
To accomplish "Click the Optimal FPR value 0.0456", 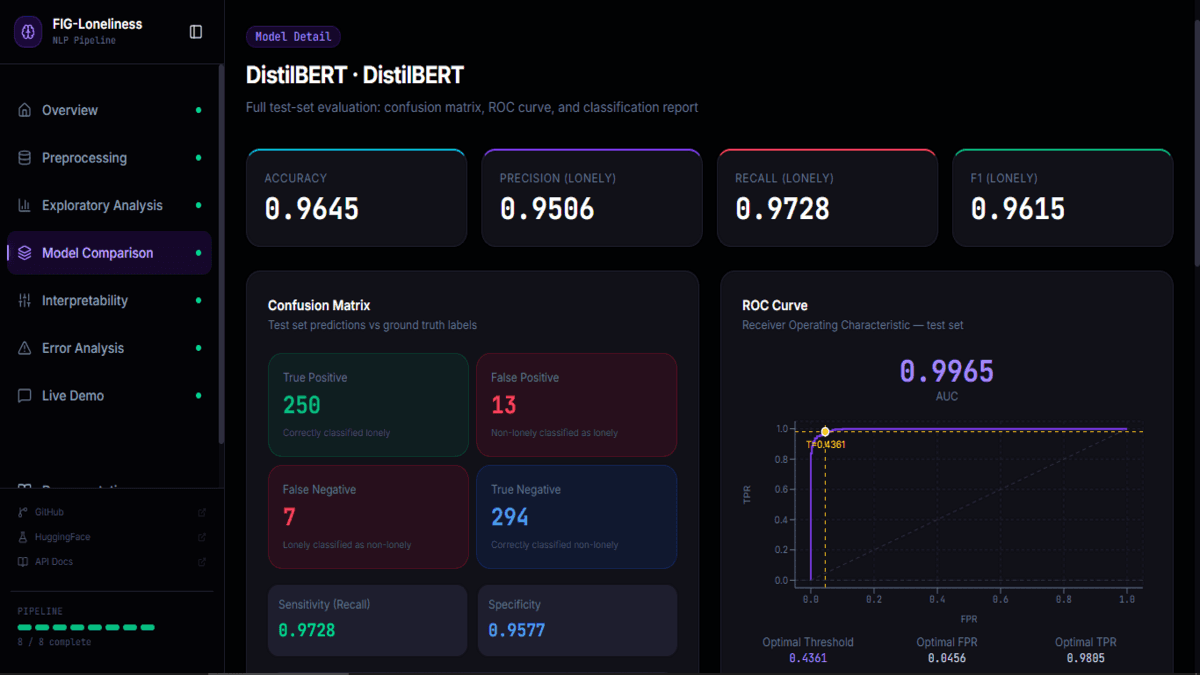I will pos(947,659).
